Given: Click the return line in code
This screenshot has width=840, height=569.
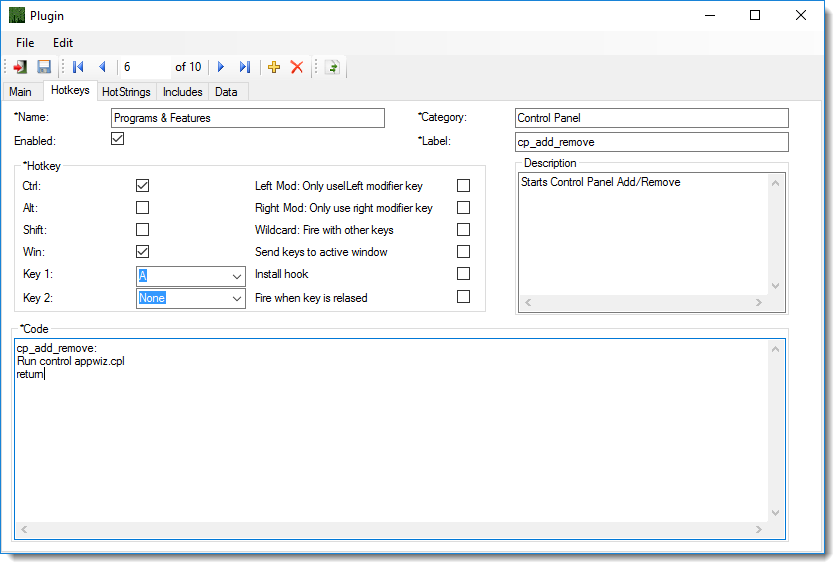Looking at the screenshot, I should click(30, 375).
